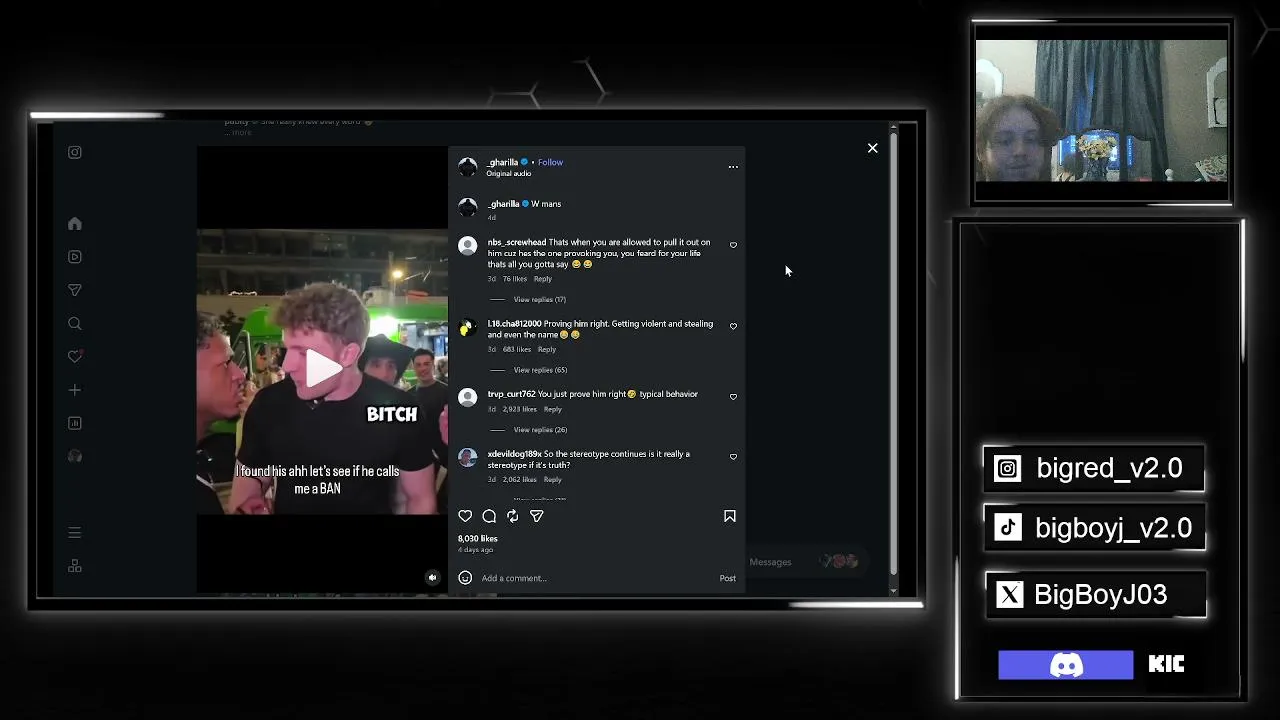The height and width of the screenshot is (720, 1280).
Task: Close the post modal with the X
Action: point(872,148)
